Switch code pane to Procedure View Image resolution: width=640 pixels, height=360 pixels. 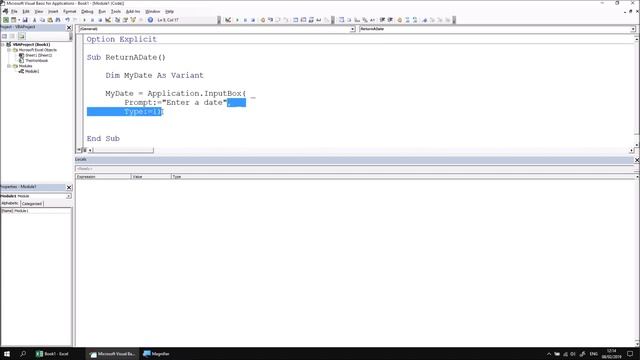[79, 150]
